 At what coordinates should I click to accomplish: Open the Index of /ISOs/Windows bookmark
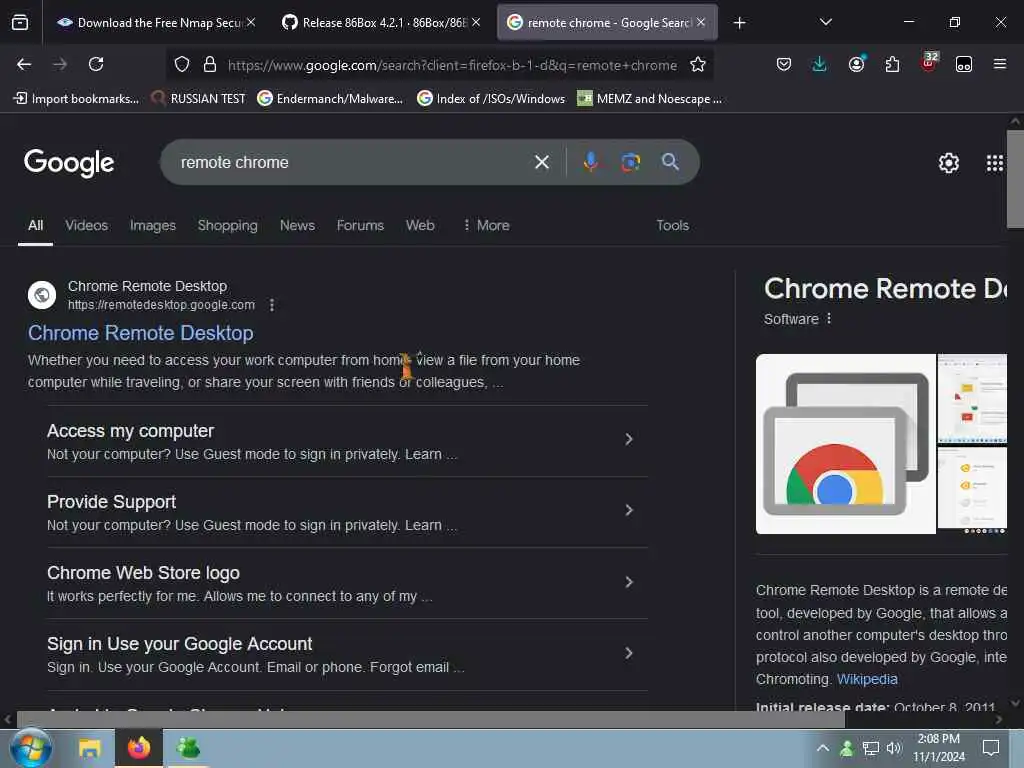tap(491, 99)
